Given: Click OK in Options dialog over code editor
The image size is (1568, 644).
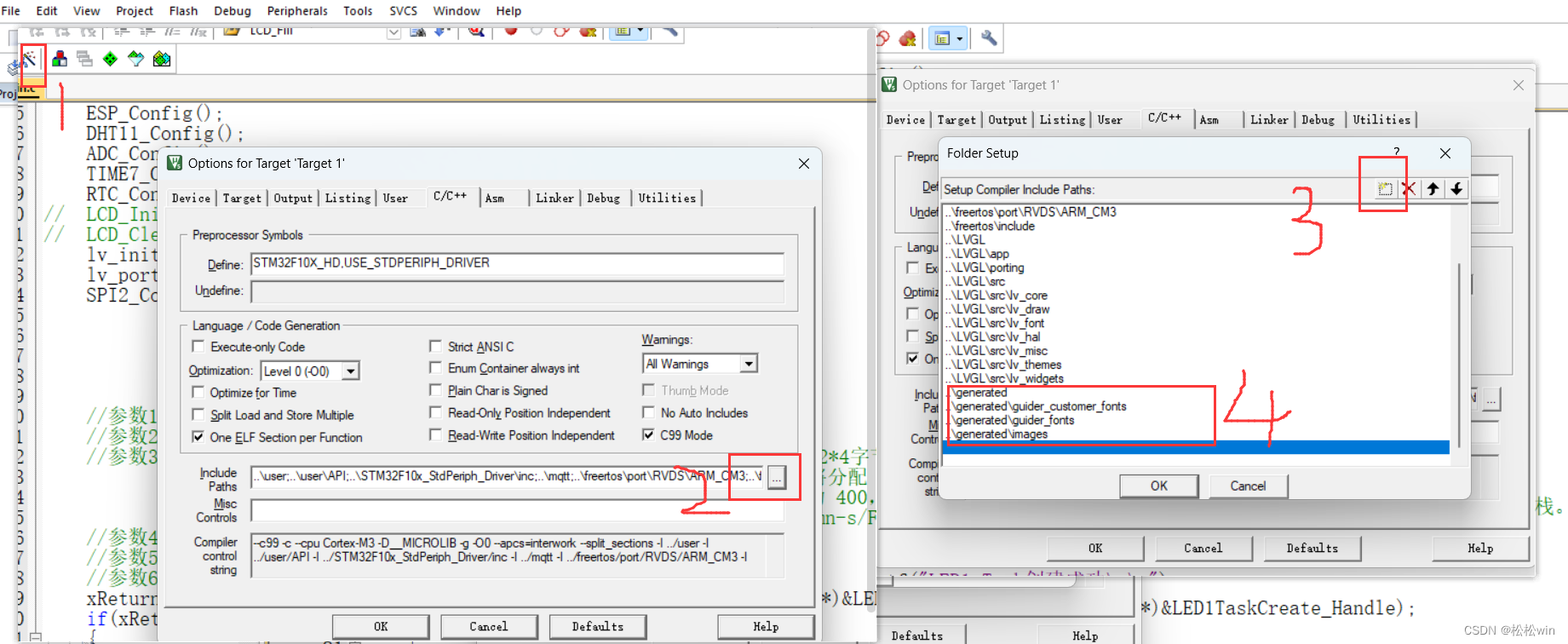Looking at the screenshot, I should click(381, 627).
